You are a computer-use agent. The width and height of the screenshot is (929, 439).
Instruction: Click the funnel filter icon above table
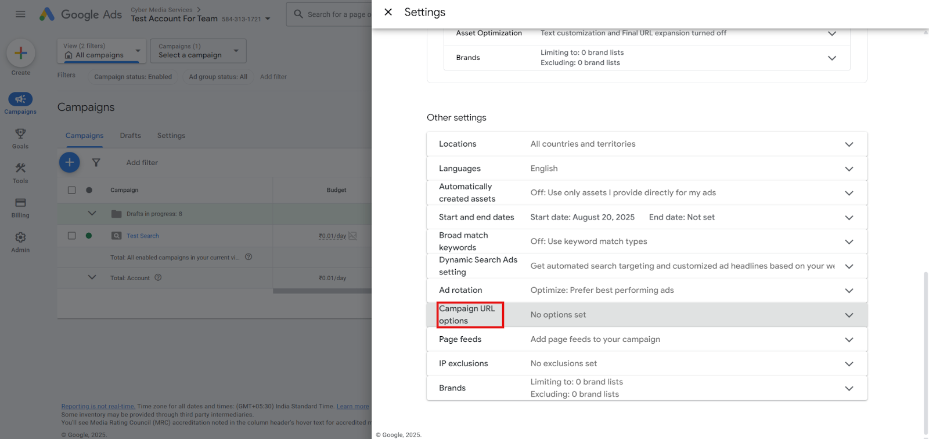[x=96, y=162]
